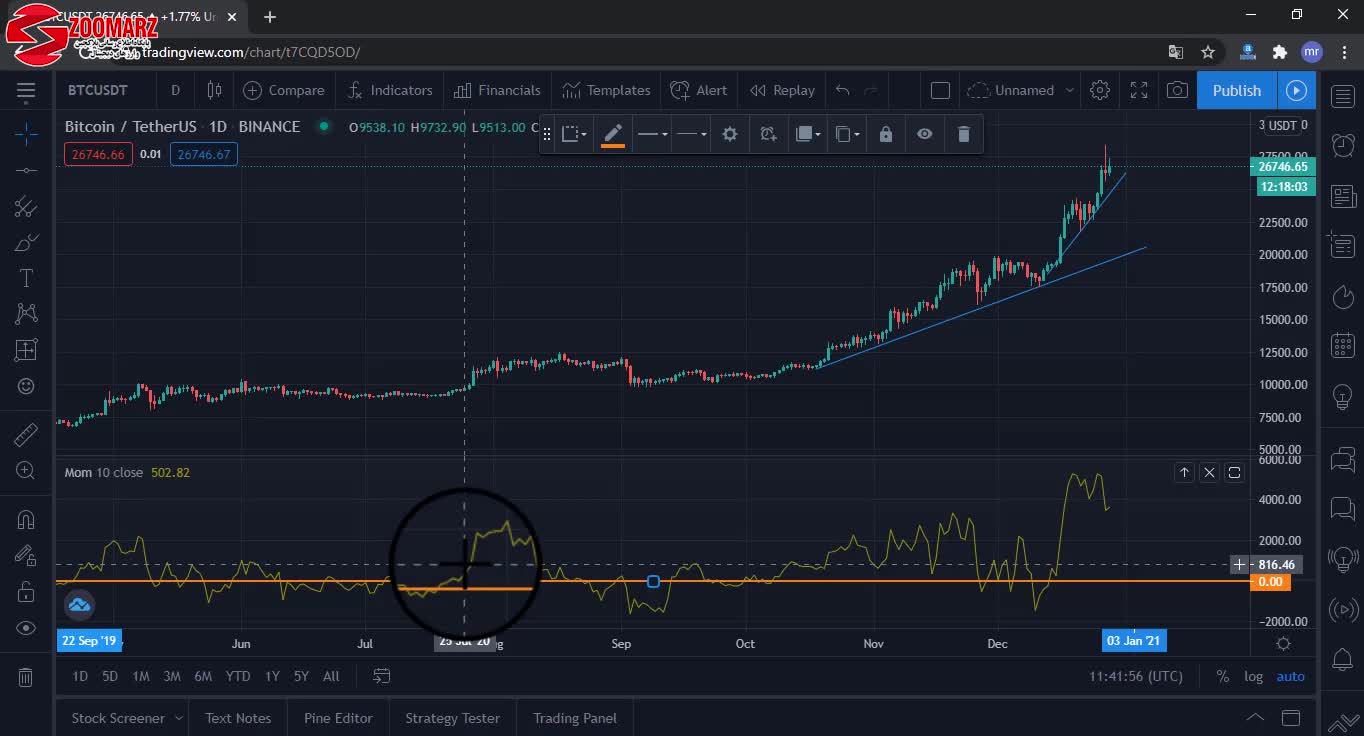
Task: Select the Magnet mode tool
Action: (x=26, y=519)
